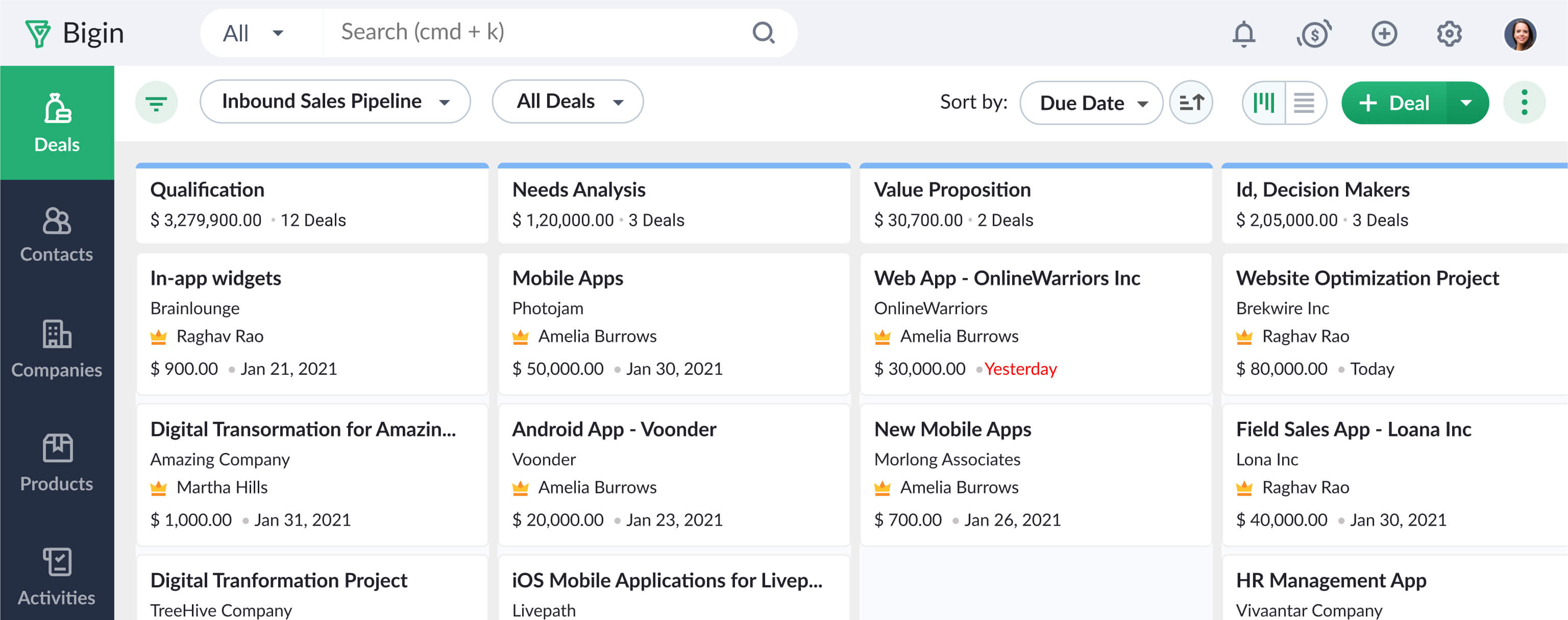Expand the arrow beside the Deal button
The height and width of the screenshot is (620, 1568).
click(x=1466, y=103)
